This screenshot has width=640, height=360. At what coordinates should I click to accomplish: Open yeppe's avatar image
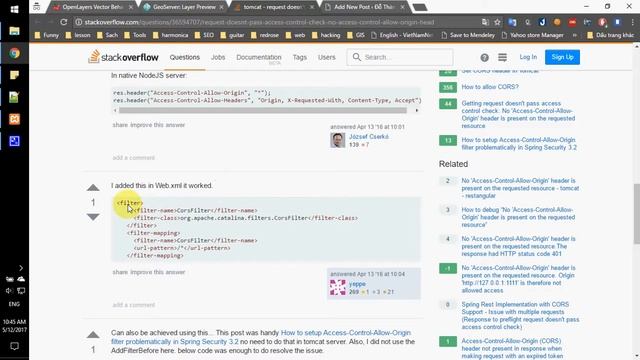coord(338,288)
